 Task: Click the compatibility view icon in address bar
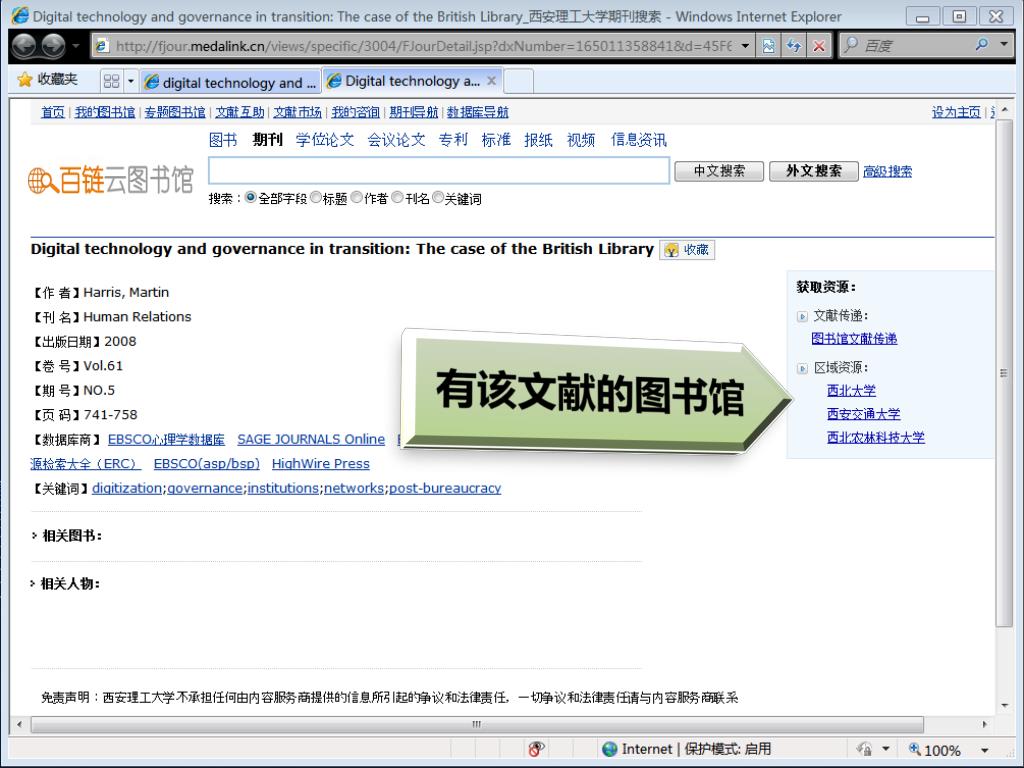coord(769,46)
